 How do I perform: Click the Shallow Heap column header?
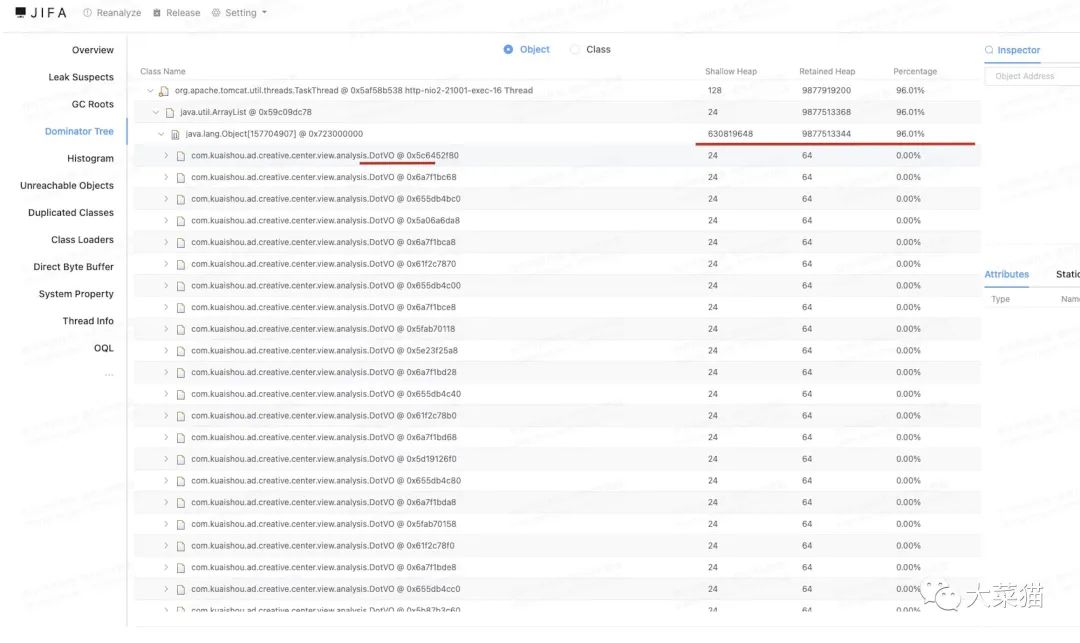coord(731,72)
